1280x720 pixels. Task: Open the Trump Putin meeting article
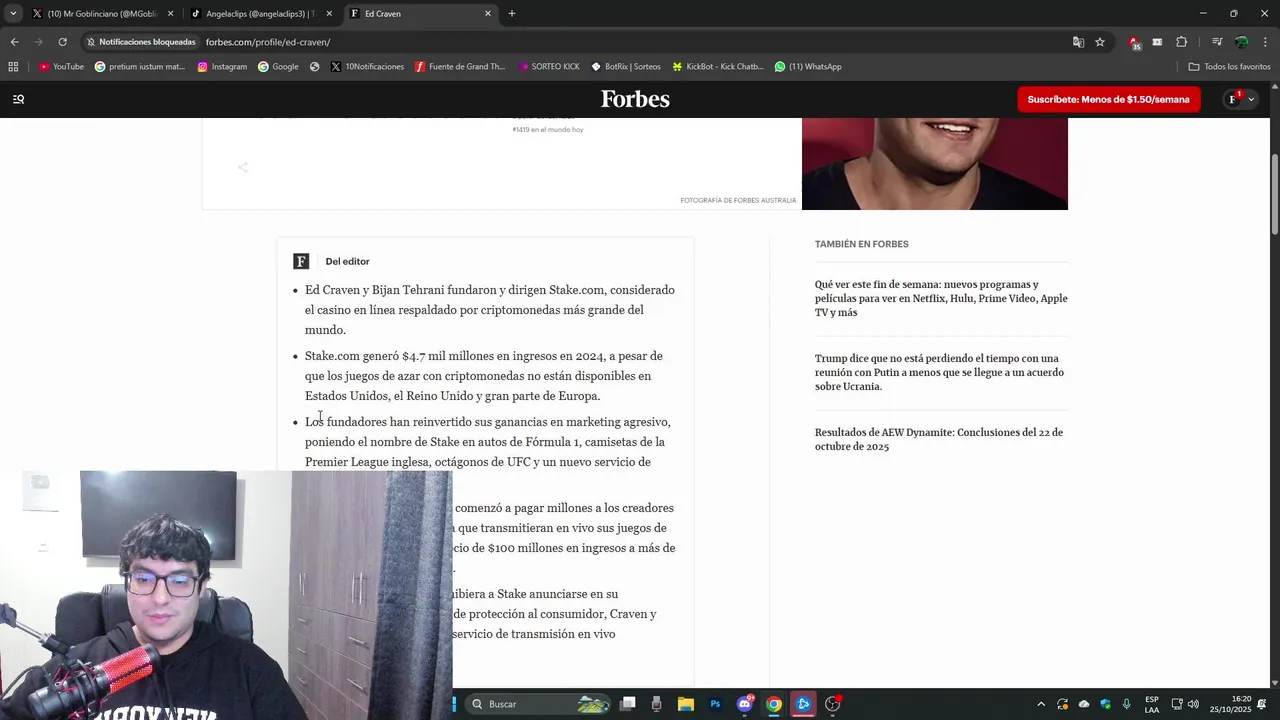tap(939, 372)
